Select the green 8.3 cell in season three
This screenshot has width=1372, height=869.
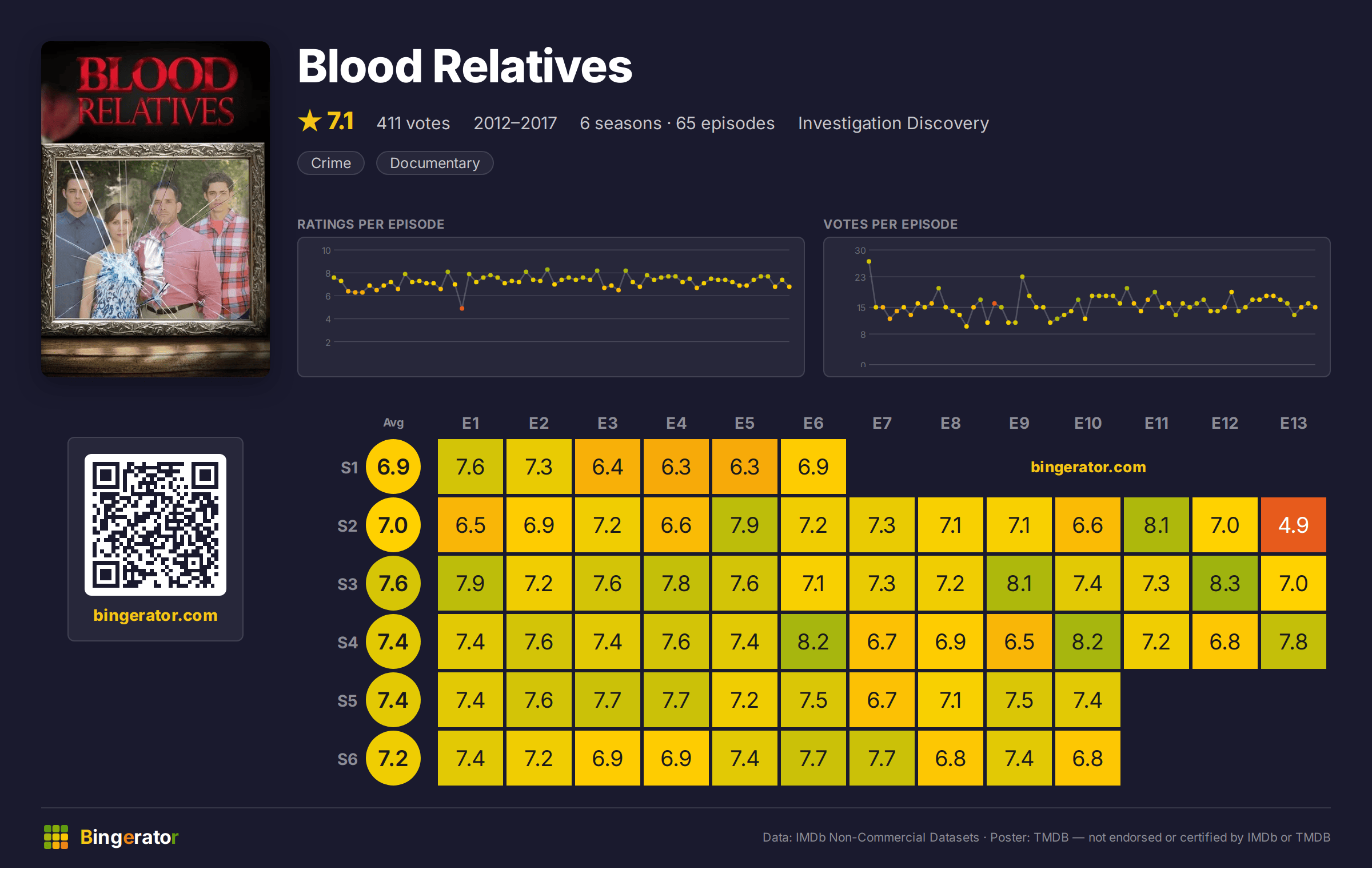[x=1225, y=583]
